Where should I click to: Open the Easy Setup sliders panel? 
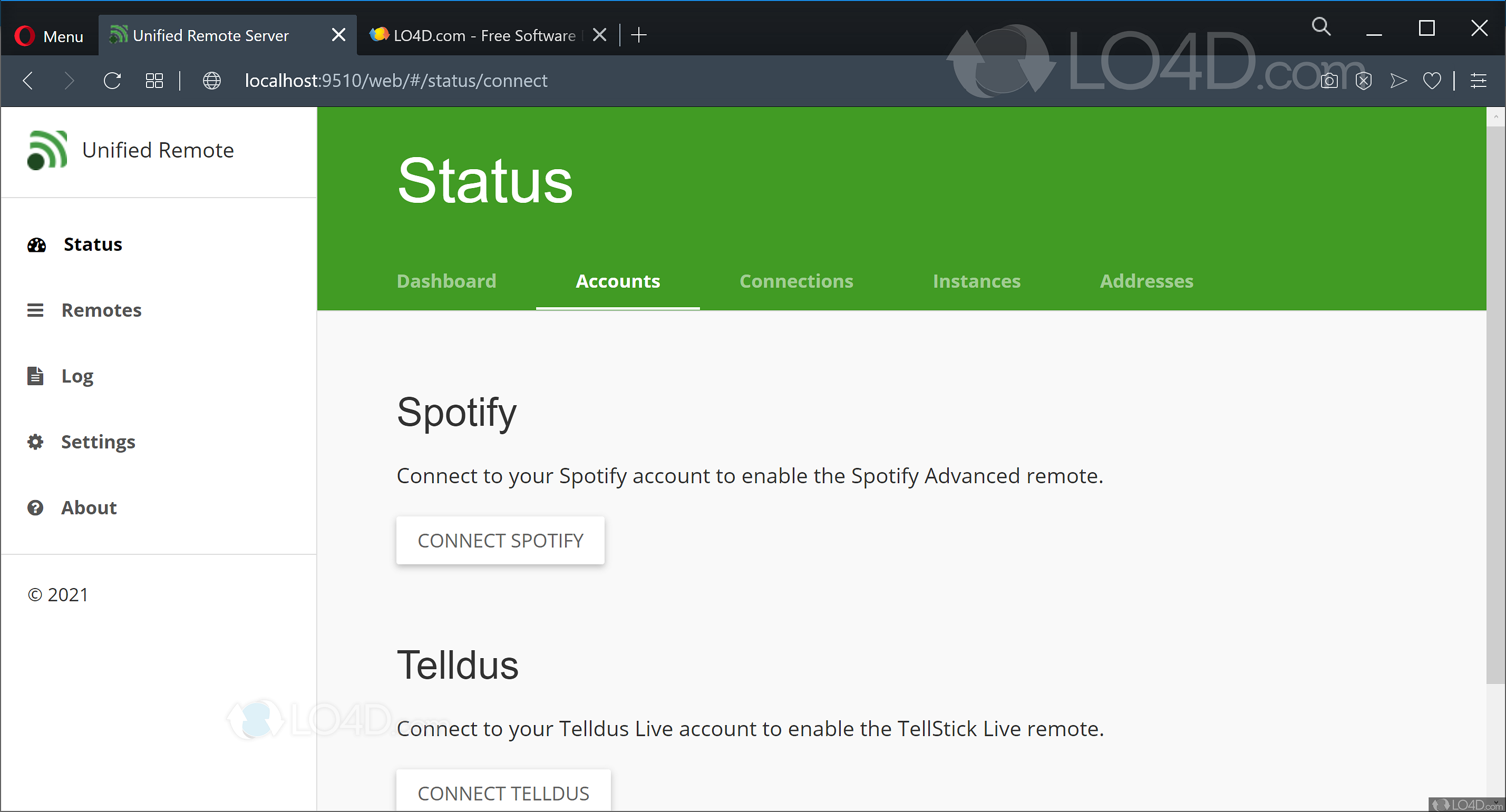tap(1479, 81)
